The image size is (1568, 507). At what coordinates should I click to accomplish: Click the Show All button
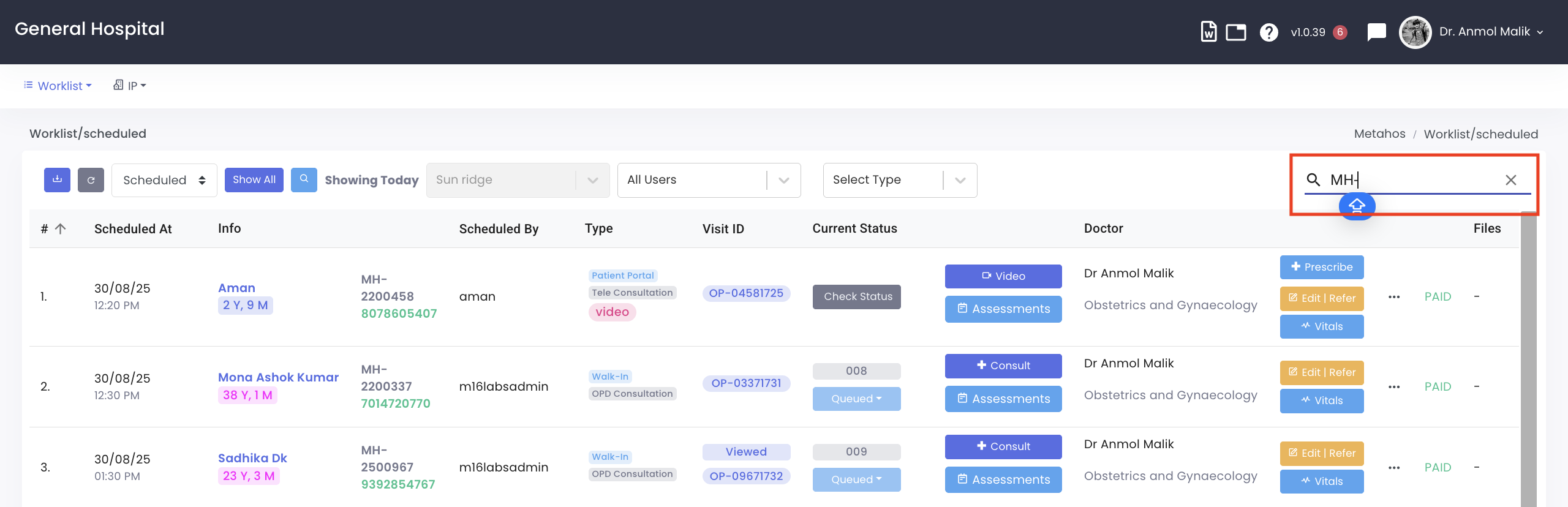point(254,180)
